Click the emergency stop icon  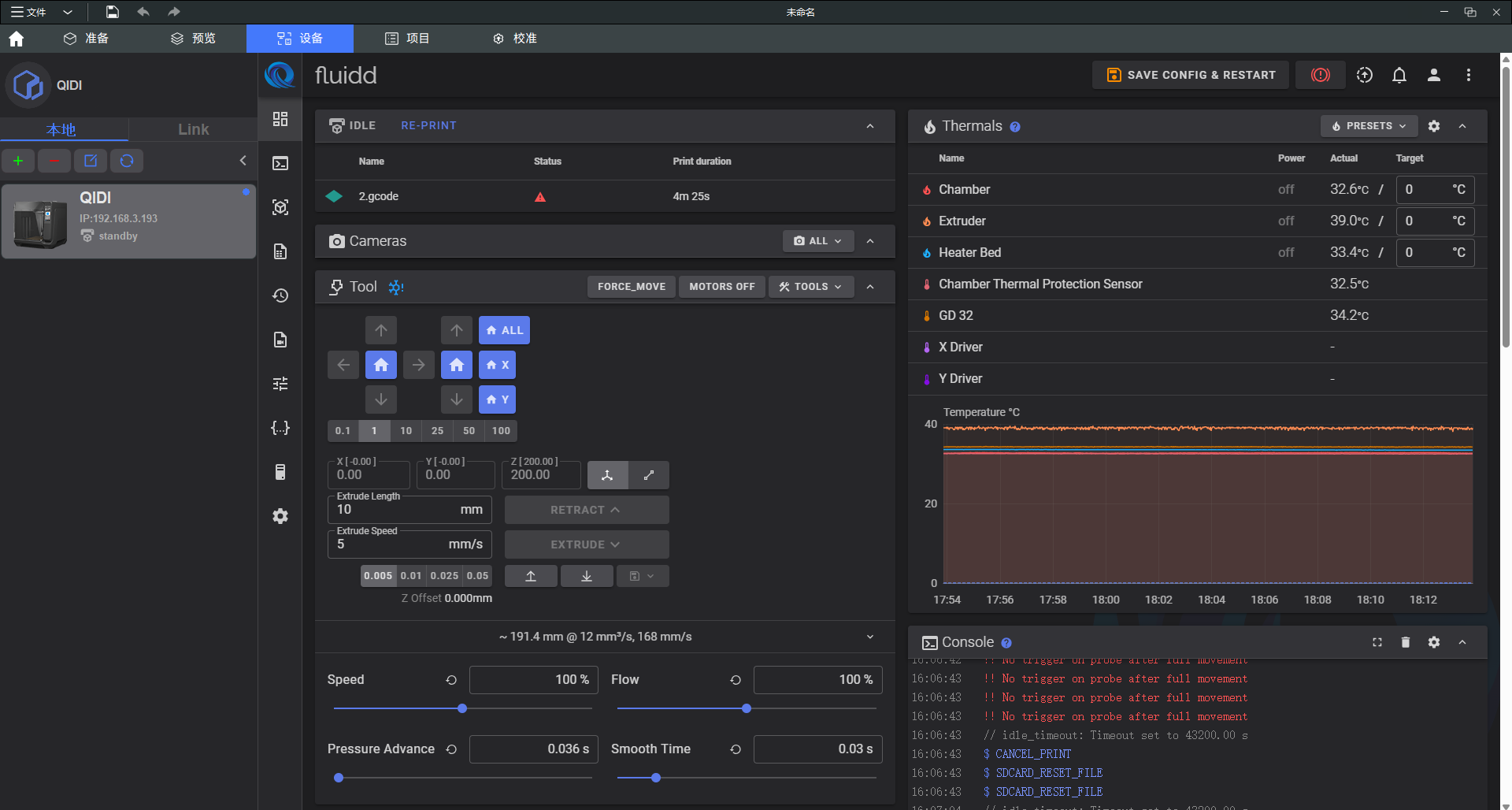1320,75
